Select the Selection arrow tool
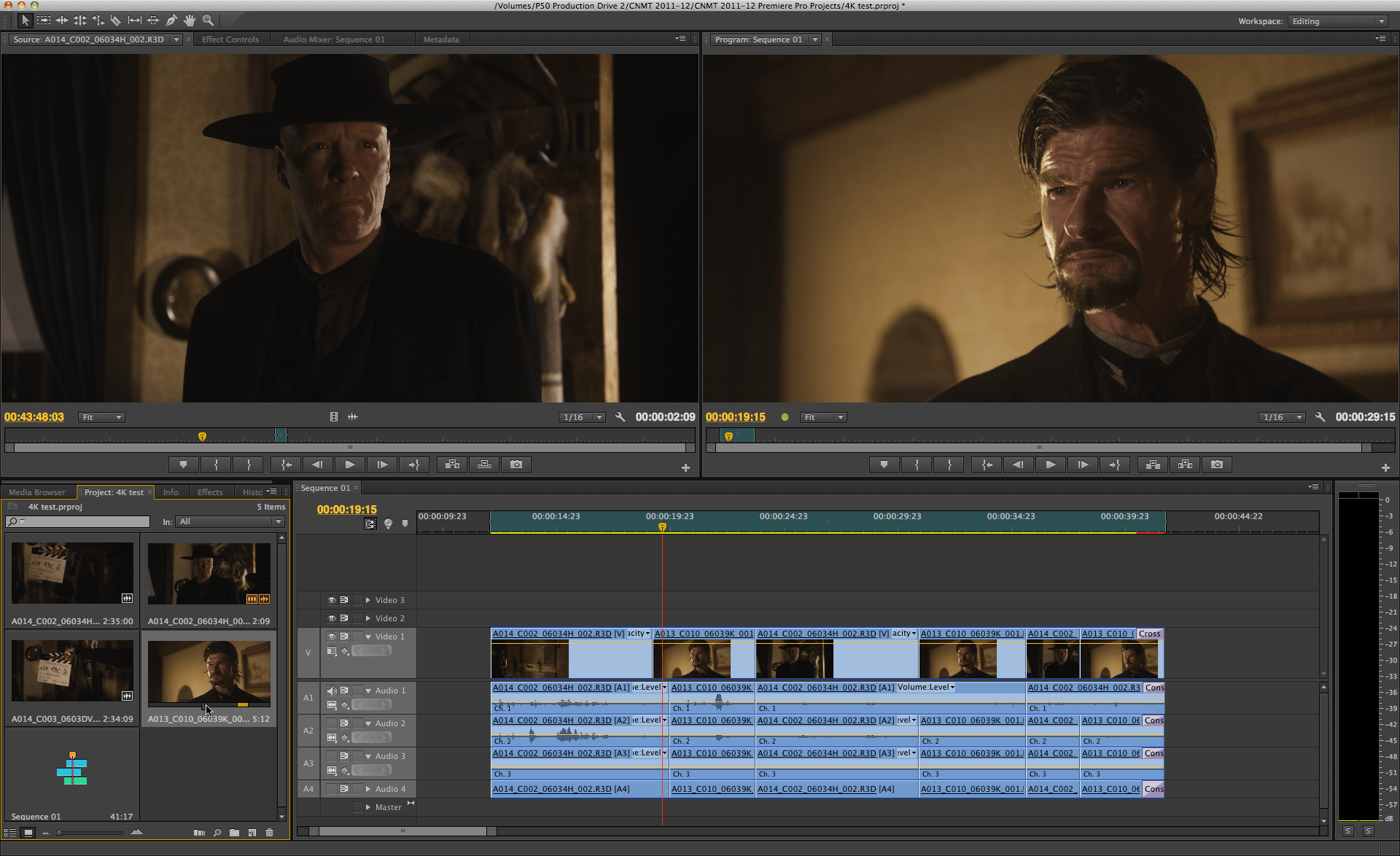This screenshot has height=856, width=1400. coord(25,20)
